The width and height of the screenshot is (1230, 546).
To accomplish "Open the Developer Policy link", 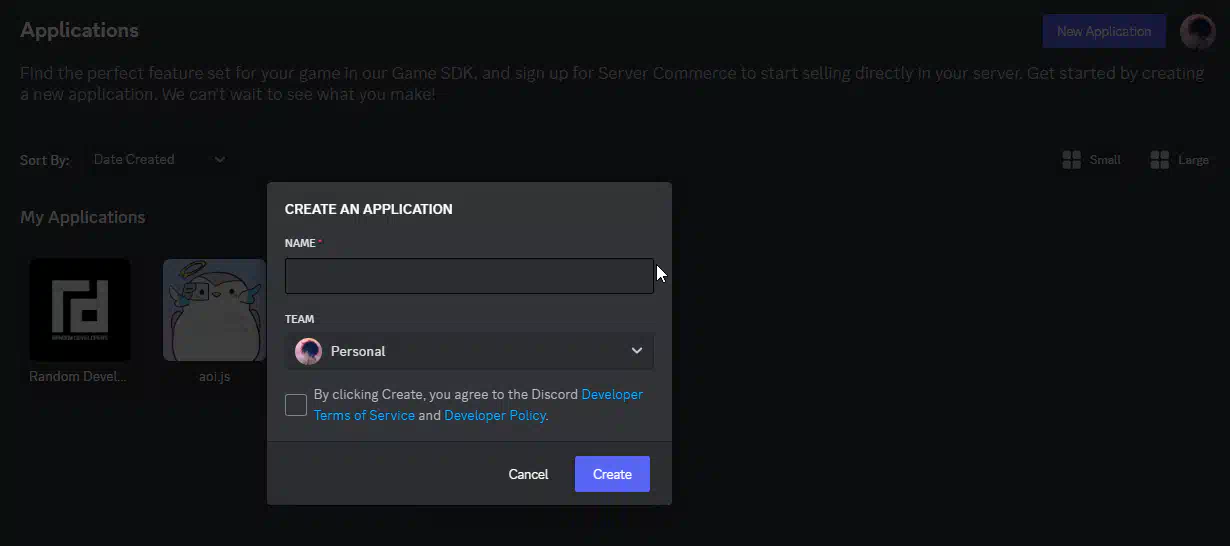I will click(495, 415).
